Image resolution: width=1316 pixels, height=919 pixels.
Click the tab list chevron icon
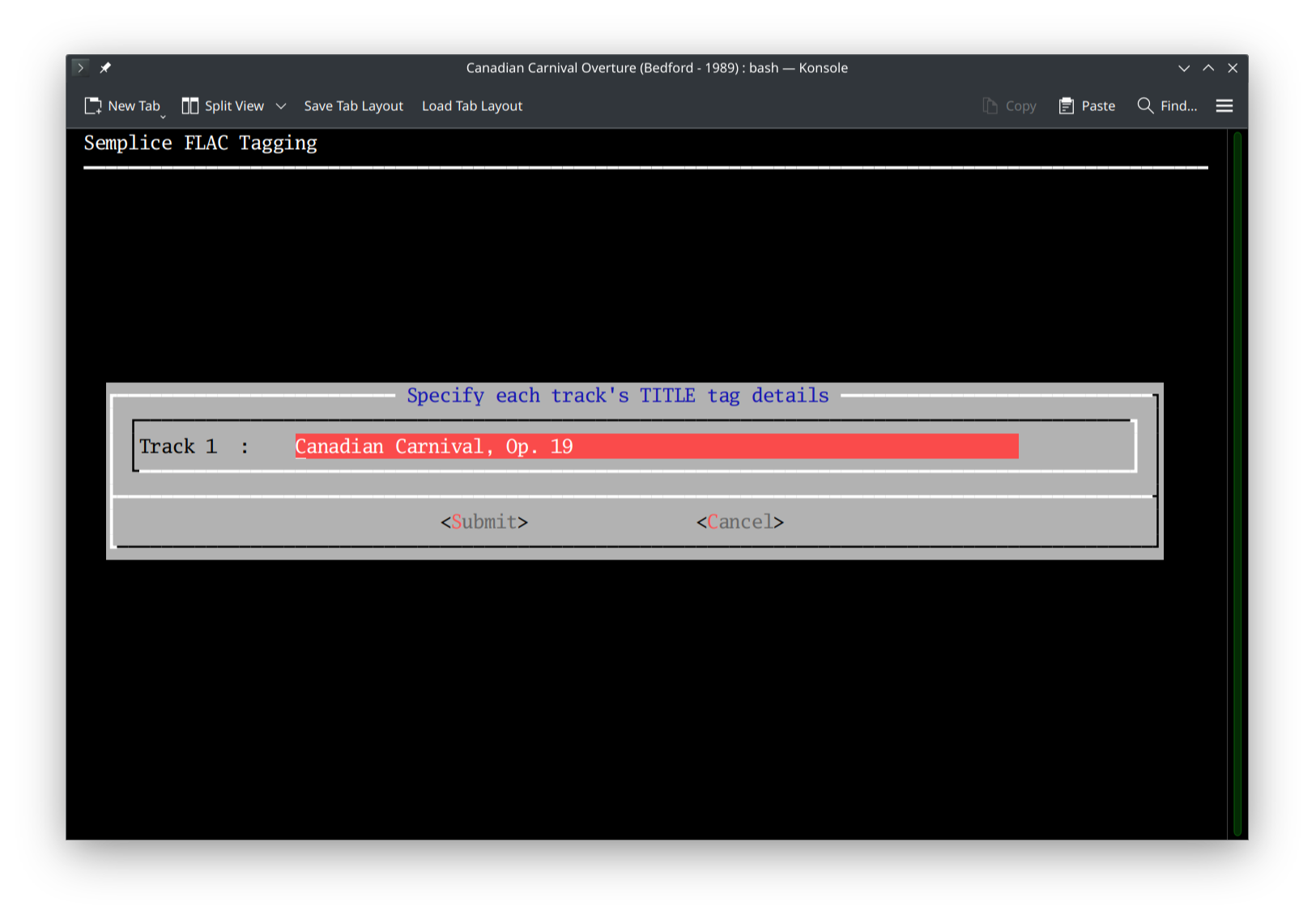click(80, 67)
